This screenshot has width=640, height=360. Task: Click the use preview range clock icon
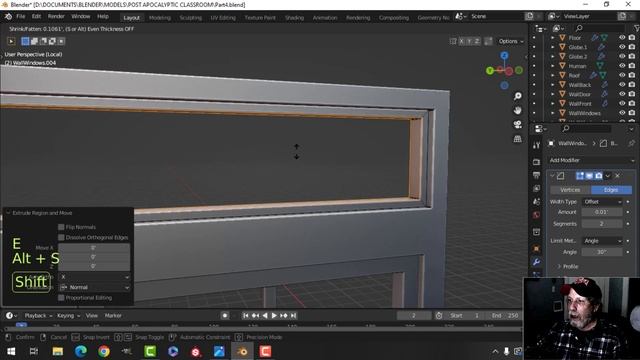[439, 316]
